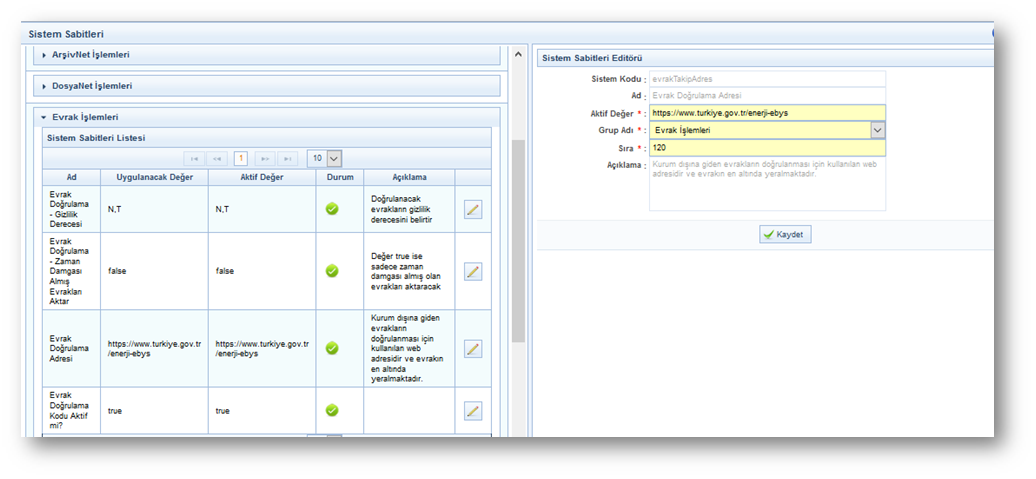
Task: Click green status icon of Gizlilik Derecesi row
Action: 332,208
